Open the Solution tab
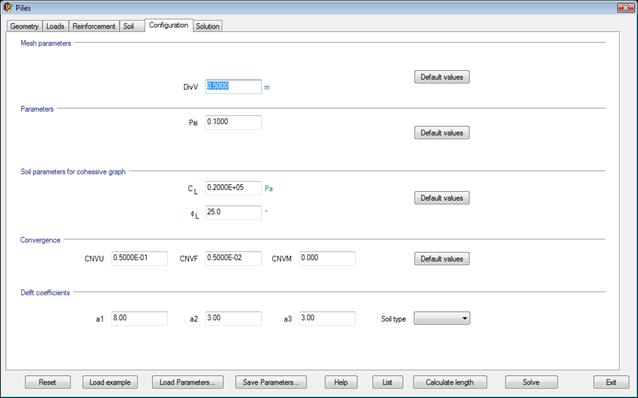The image size is (638, 398). (208, 26)
